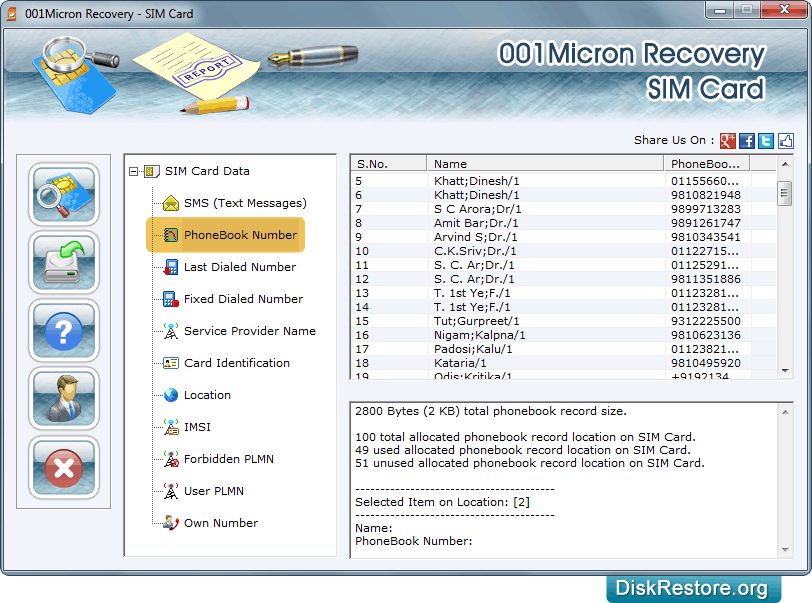Click the Fixed Dialed Number icon
The height and width of the screenshot is (603, 812).
tap(171, 299)
